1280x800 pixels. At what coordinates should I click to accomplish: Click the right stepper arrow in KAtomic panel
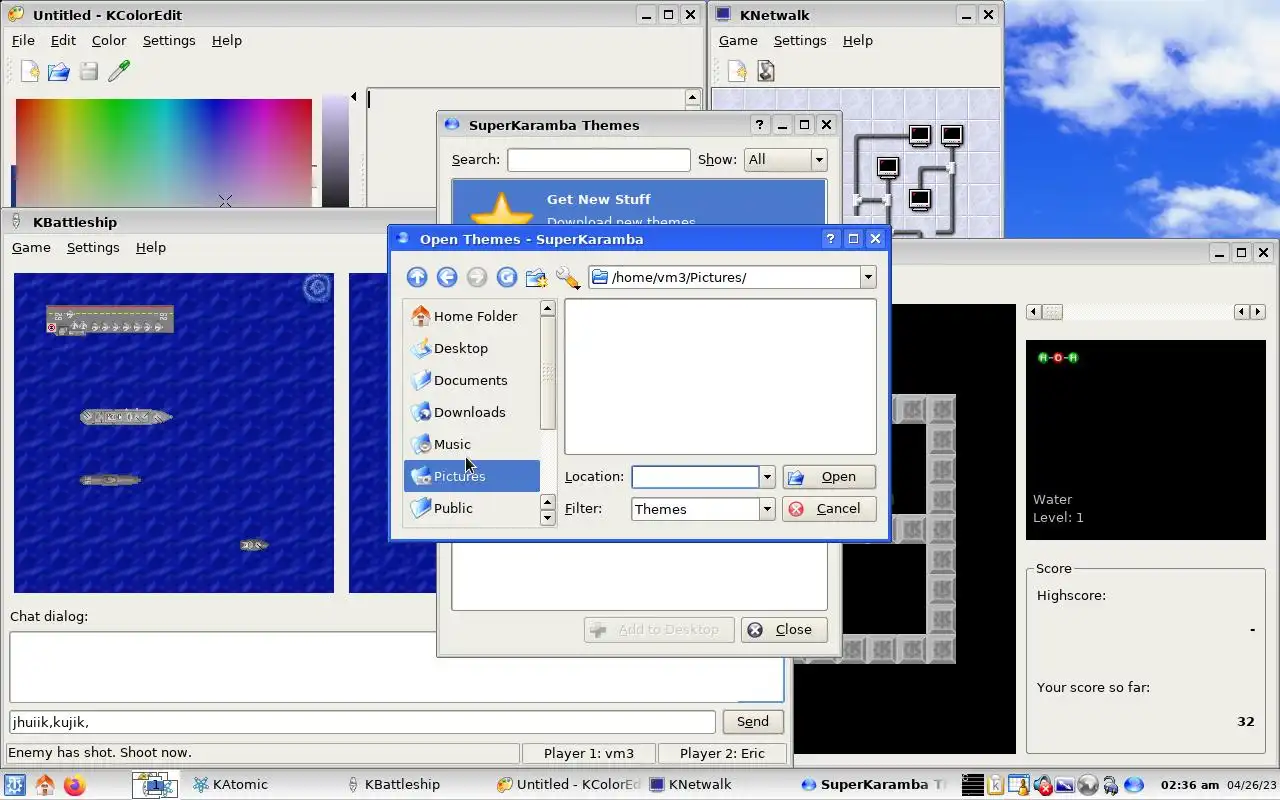coord(1256,312)
